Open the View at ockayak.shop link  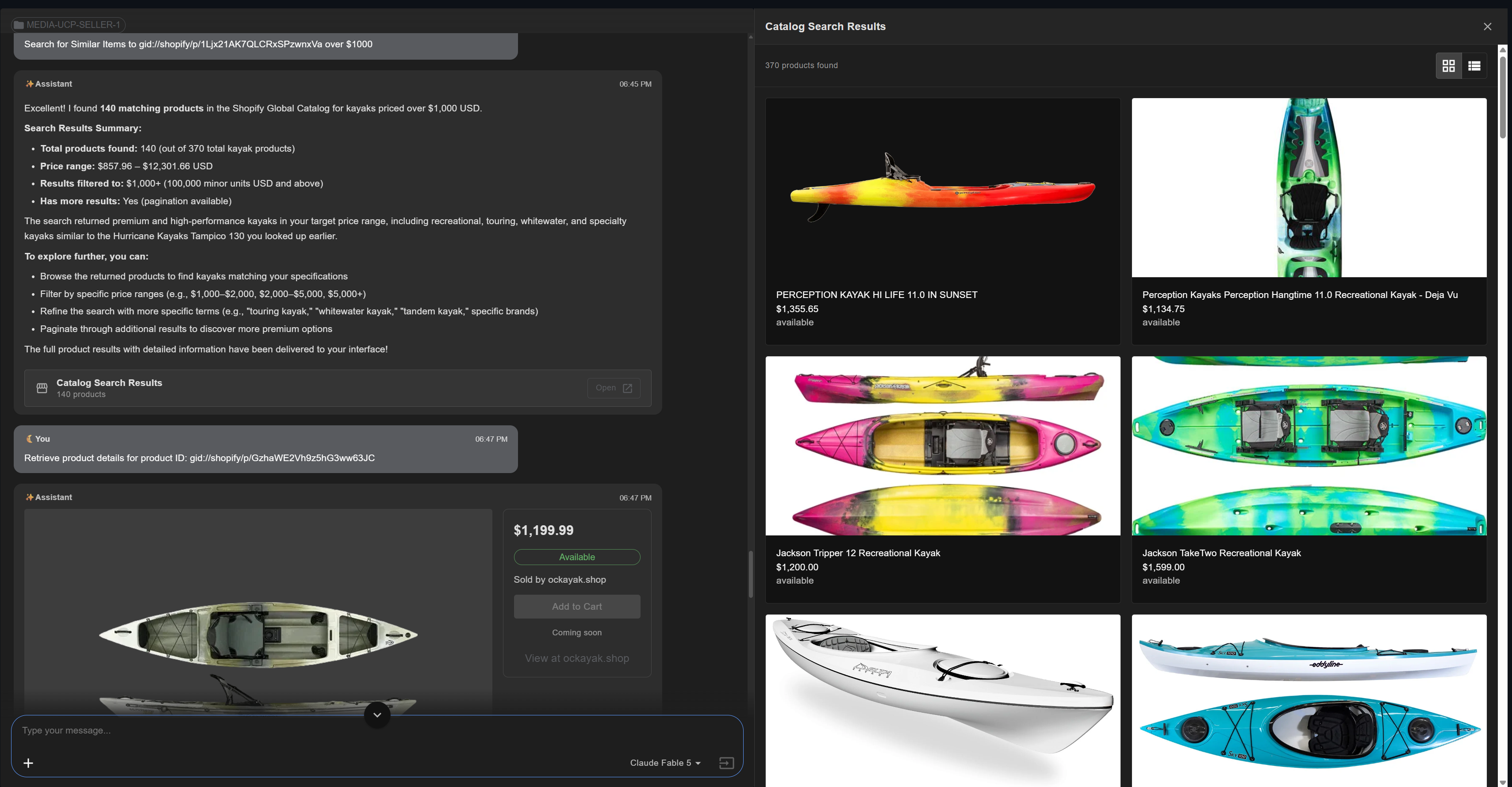pyautogui.click(x=576, y=658)
